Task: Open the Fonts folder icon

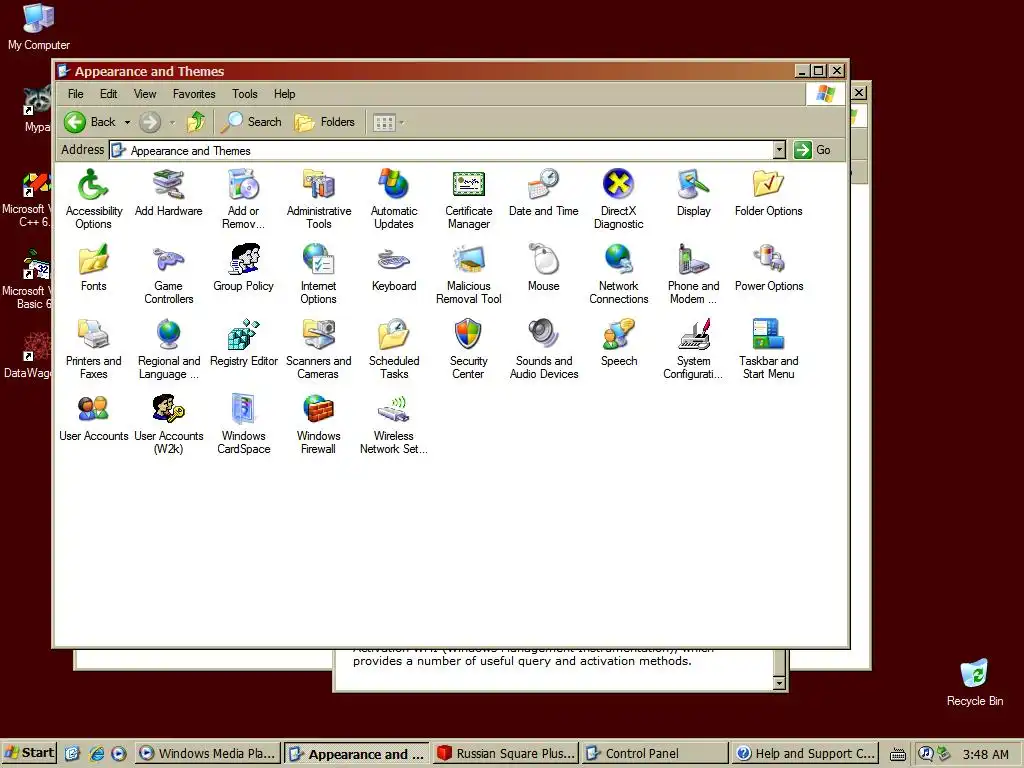Action: (x=93, y=268)
